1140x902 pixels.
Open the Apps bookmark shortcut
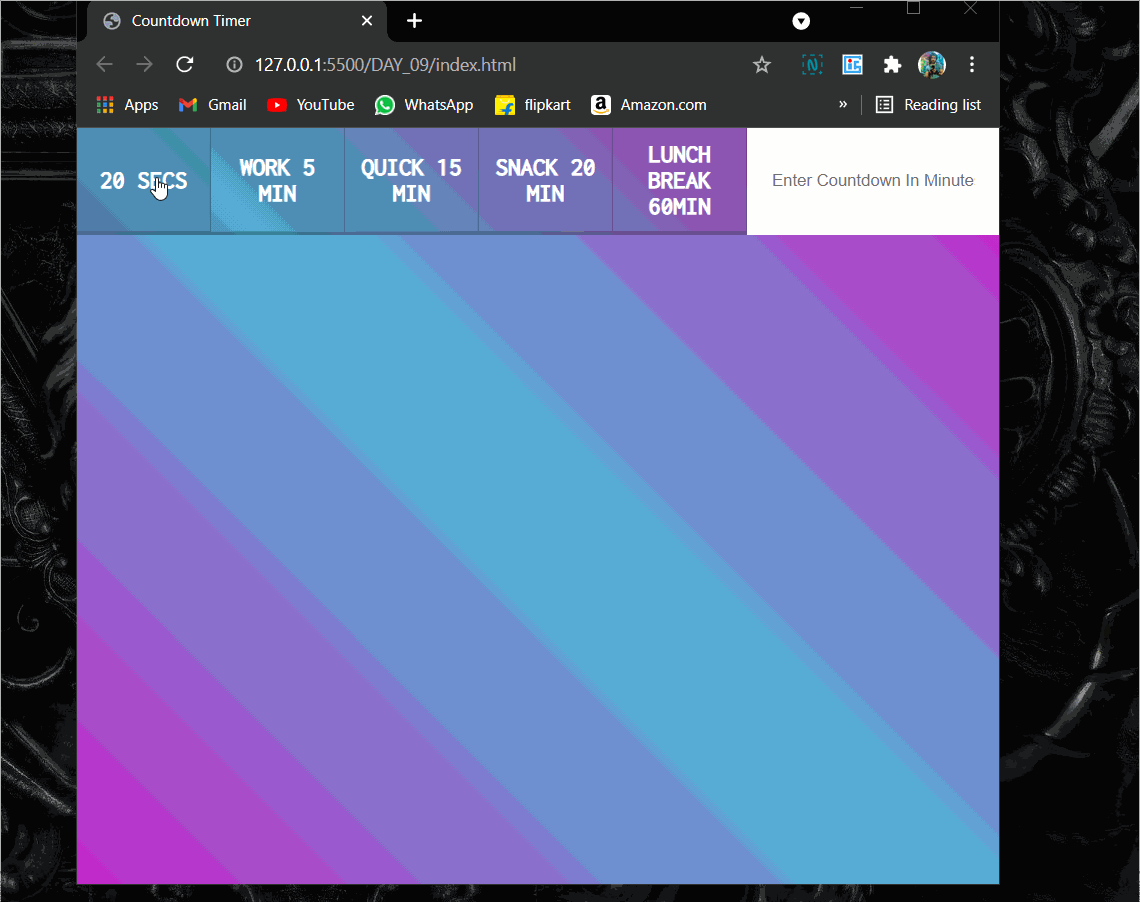pos(127,105)
